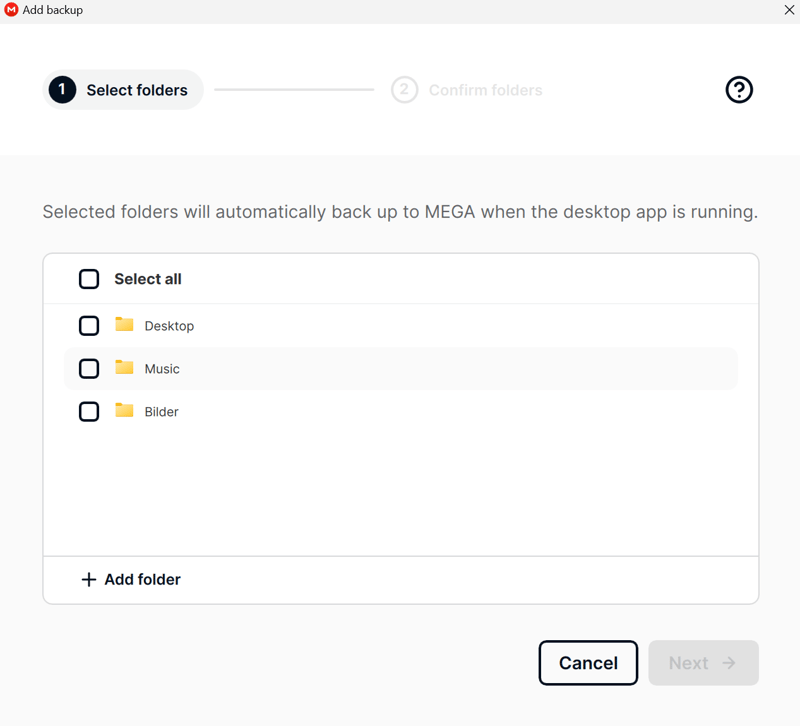Screen dimensions: 800x726
Task: Click the Bilder folder icon
Action: tap(124, 410)
